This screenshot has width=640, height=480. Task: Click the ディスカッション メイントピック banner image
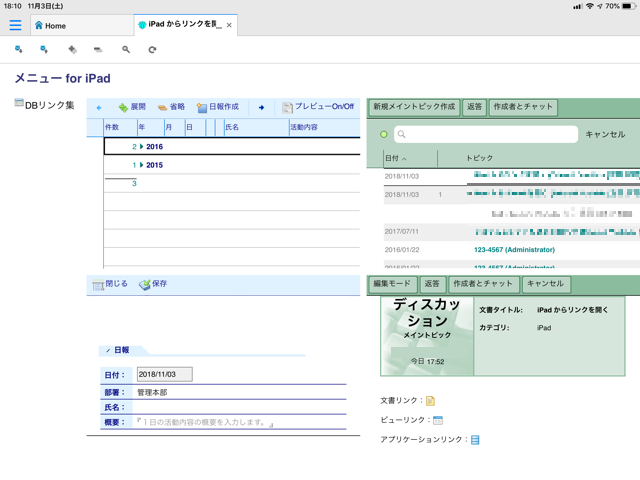[x=427, y=336]
